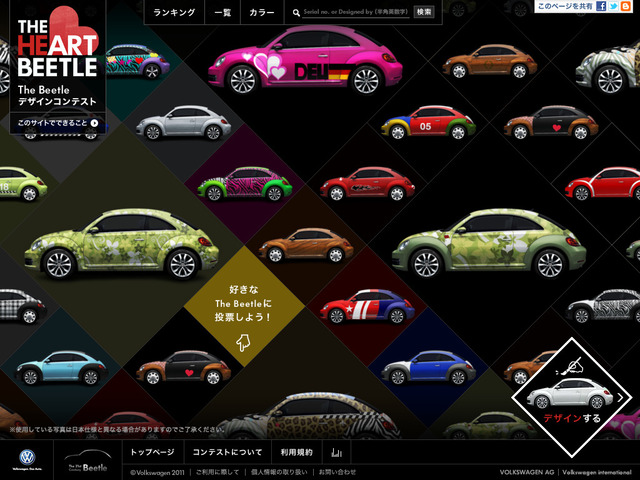
Task: Select the teal zebra purple Beetle near logo
Action: (x=138, y=61)
